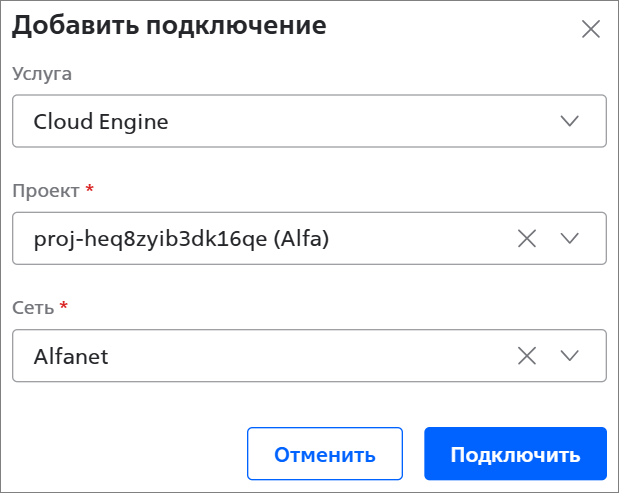Click empty space inside the Проект combo box
Image resolution: width=619 pixels, height=493 pixels.
(420, 238)
